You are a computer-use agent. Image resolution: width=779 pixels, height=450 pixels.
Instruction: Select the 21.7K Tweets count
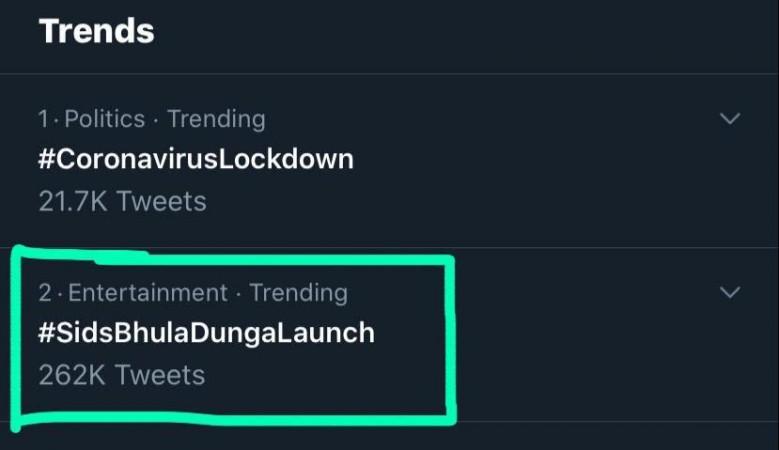tap(122, 201)
